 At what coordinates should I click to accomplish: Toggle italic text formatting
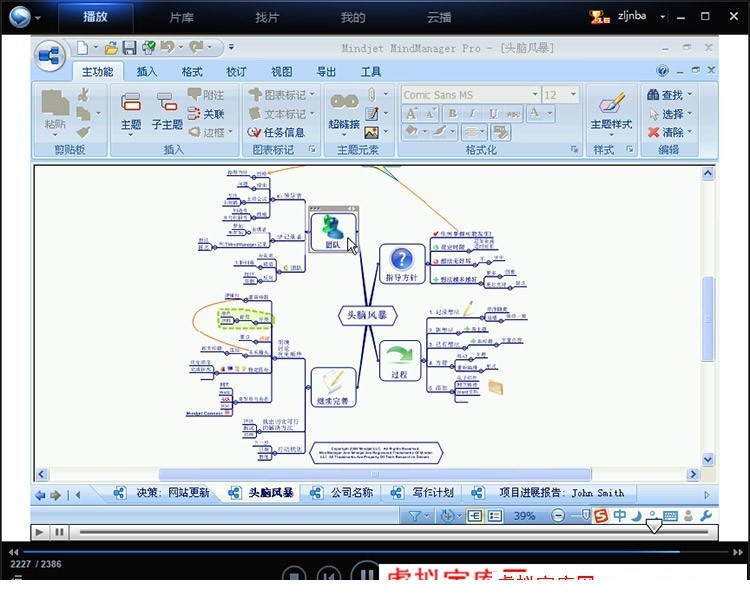(x=473, y=113)
